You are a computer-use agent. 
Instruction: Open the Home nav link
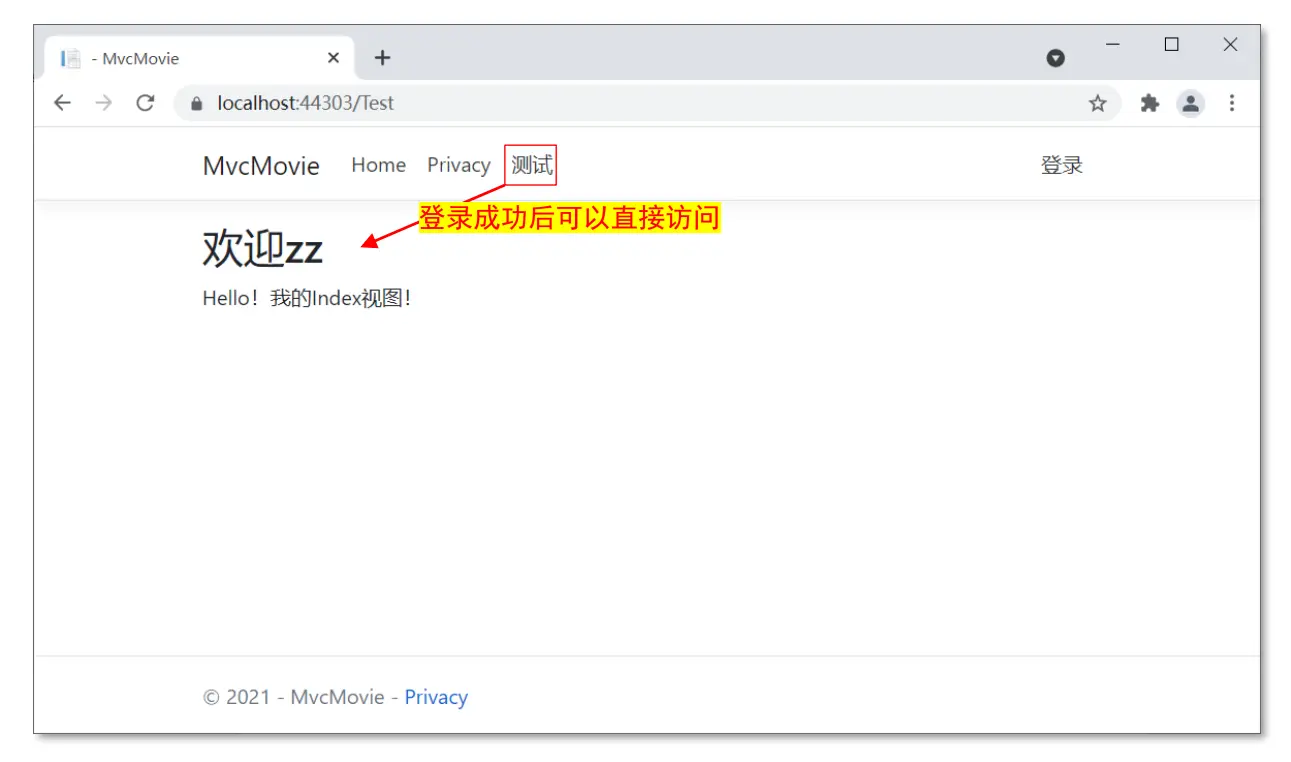(x=378, y=165)
